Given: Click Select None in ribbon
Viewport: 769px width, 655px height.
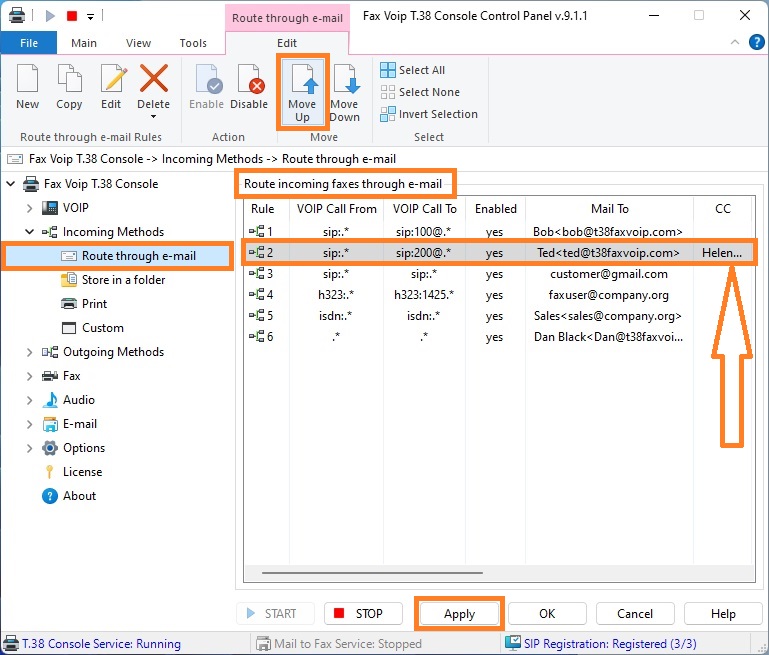Looking at the screenshot, I should (x=420, y=92).
